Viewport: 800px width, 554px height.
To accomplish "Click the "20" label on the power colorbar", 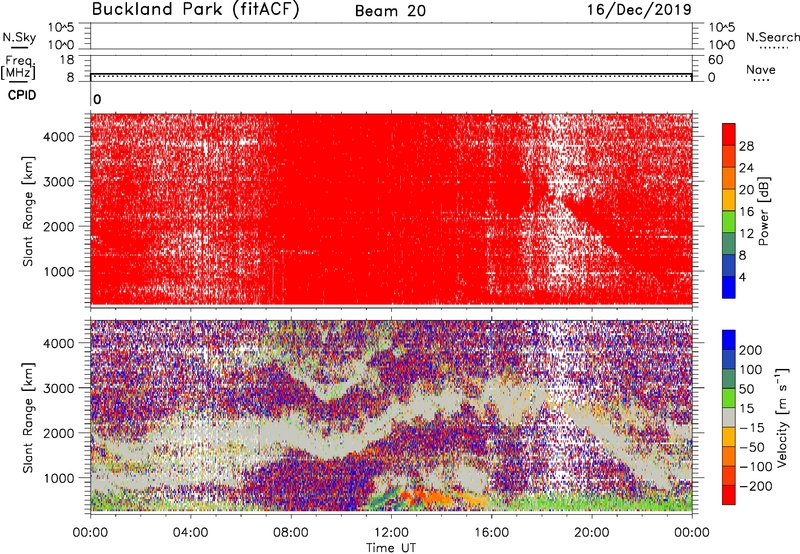I will tap(746, 190).
